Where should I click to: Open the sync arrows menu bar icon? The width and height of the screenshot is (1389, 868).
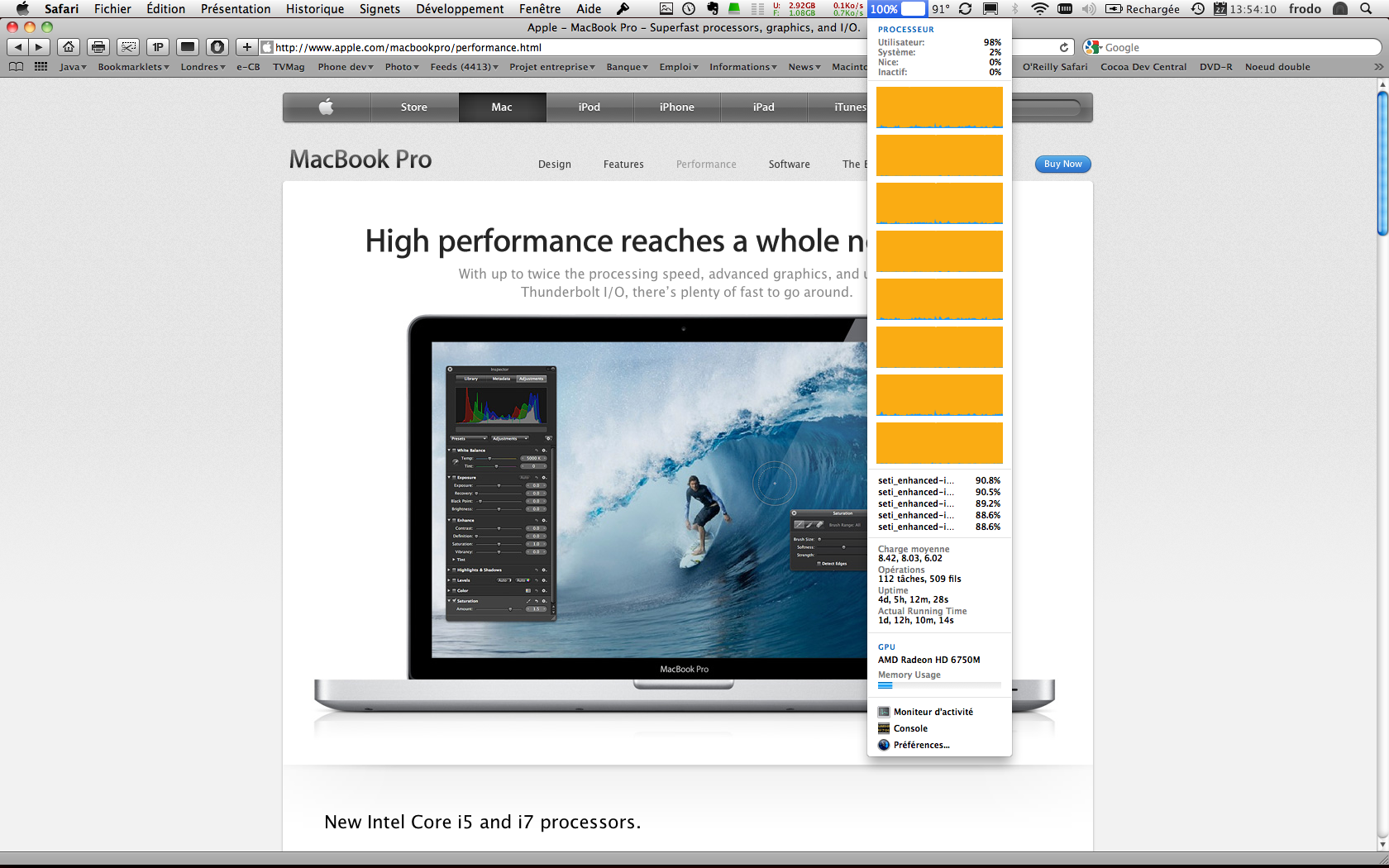tap(965, 9)
